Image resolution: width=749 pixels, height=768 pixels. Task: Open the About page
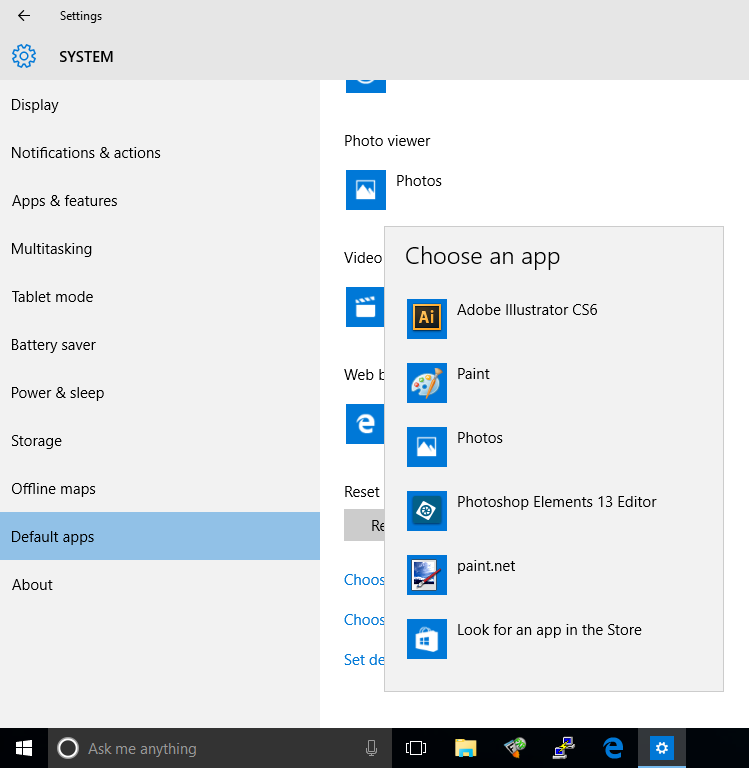160,584
